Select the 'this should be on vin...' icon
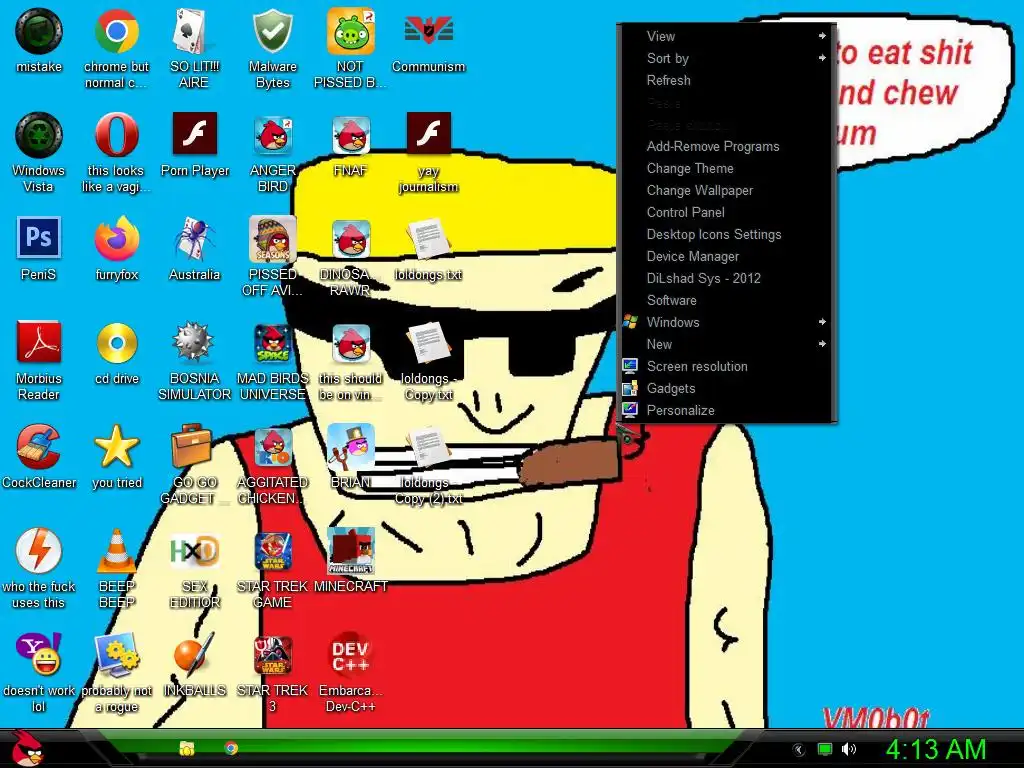 (x=351, y=343)
